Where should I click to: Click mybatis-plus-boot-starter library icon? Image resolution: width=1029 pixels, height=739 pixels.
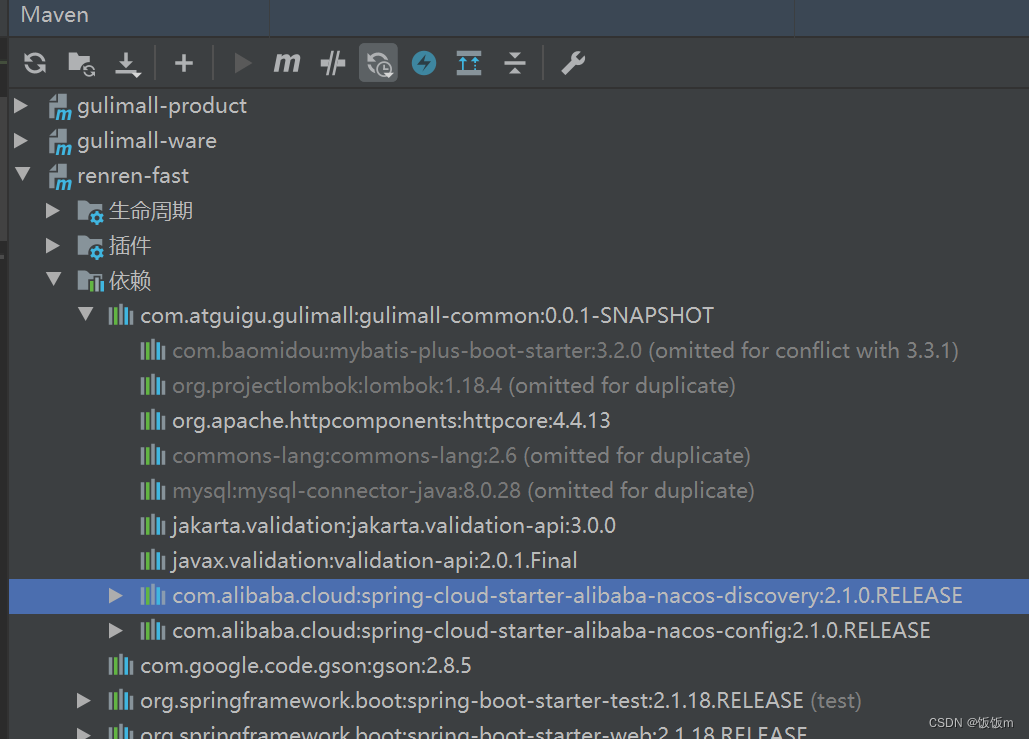(152, 350)
